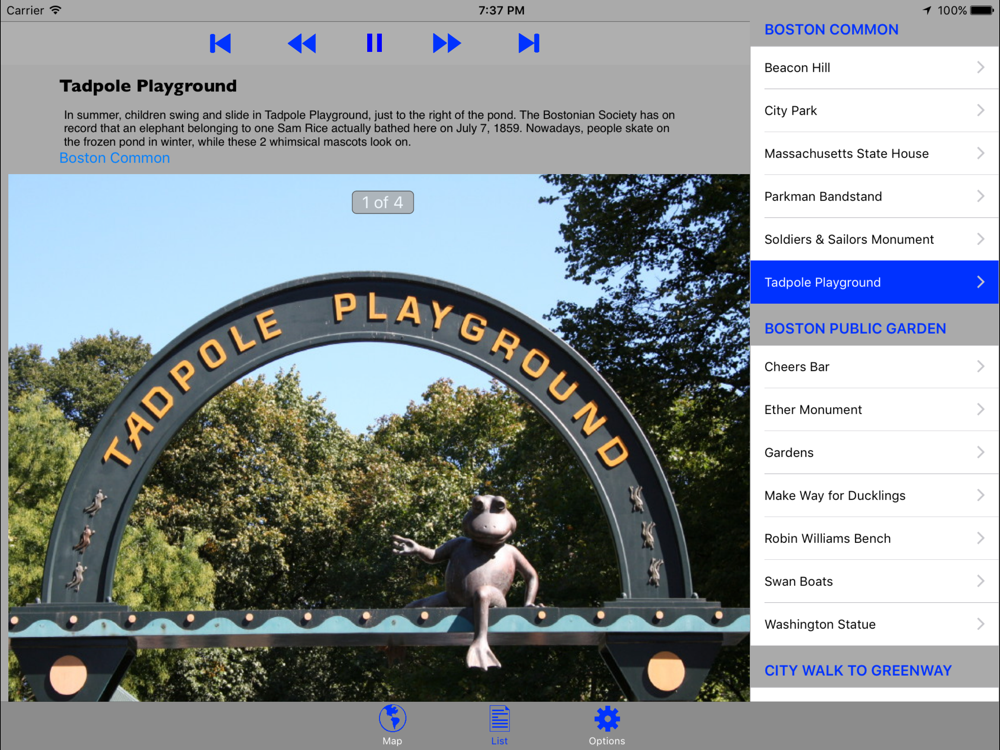This screenshot has height=750, width=1000.
Task: Tap the 1 of 4 photo counter
Action: tap(383, 202)
